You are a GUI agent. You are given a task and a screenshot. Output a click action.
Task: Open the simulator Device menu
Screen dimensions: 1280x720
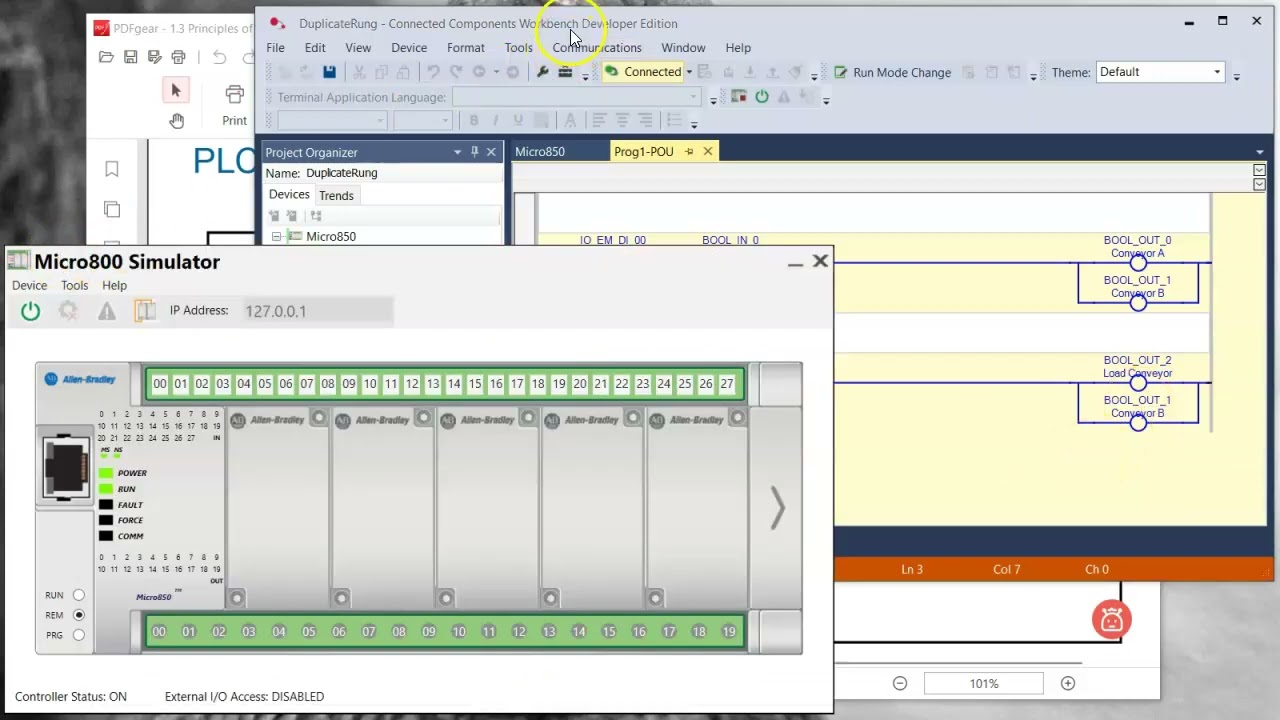point(30,286)
